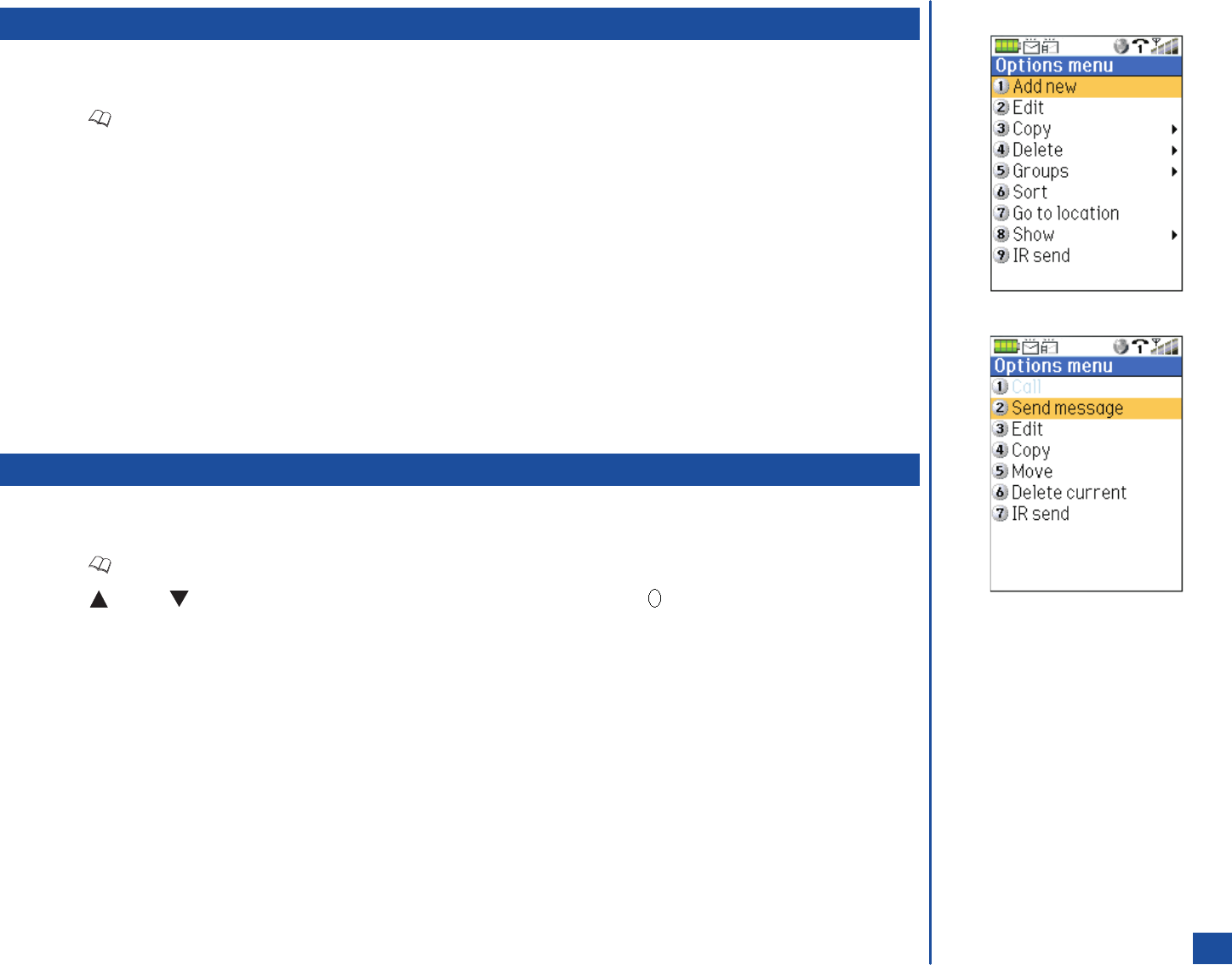The height and width of the screenshot is (965, 1232).
Task: Click the small oval key symbol
Action: tap(654, 599)
